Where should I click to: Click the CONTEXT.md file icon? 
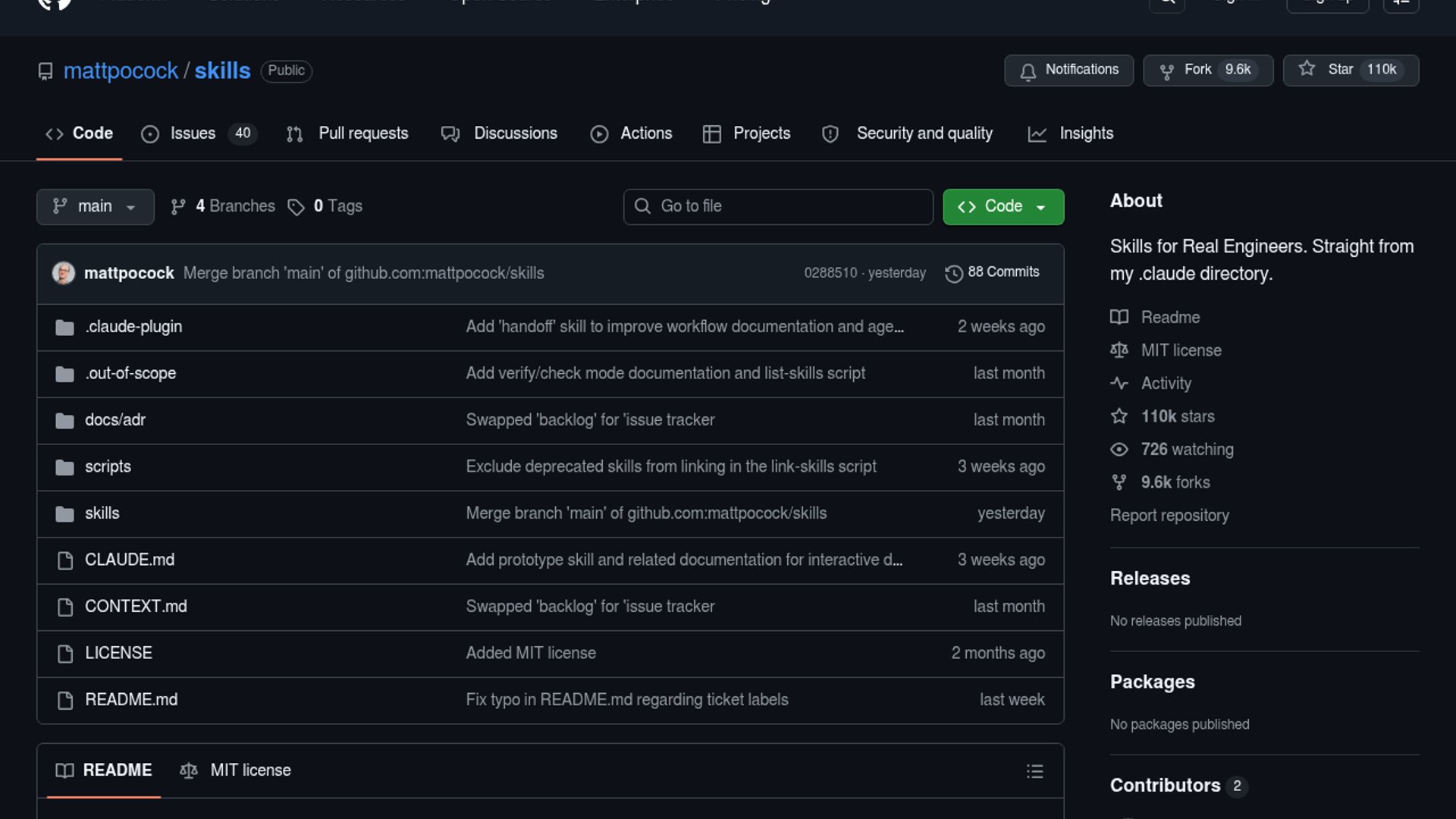pyautogui.click(x=65, y=607)
